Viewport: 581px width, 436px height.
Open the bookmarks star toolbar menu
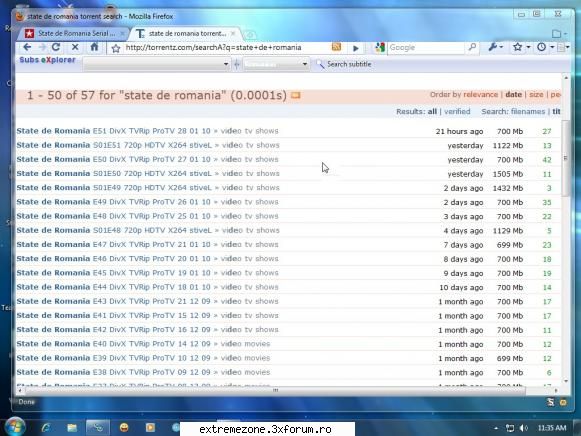518,47
